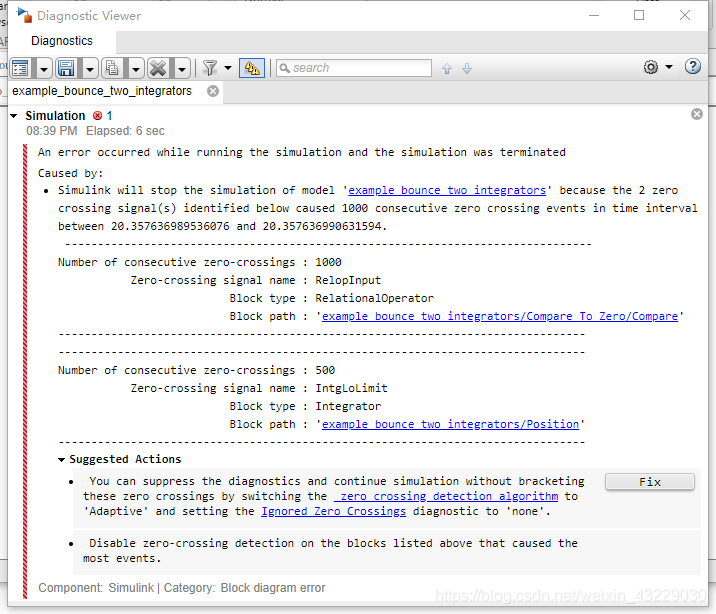Dismiss the Simulation diagnostic with its X
The width and height of the screenshot is (716, 614).
click(x=697, y=114)
